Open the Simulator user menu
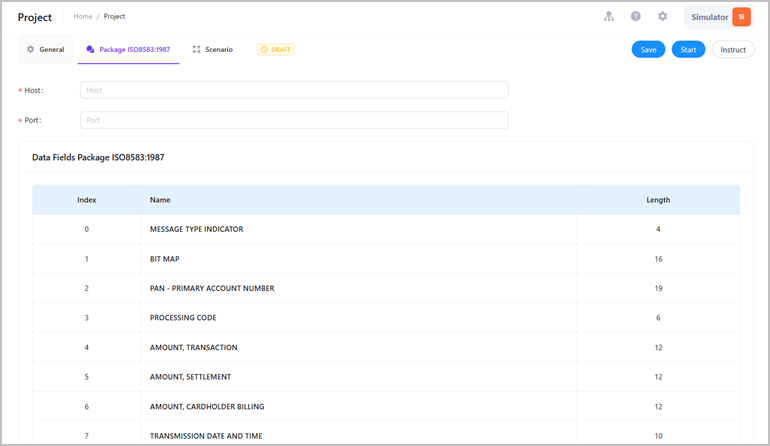Screen dimensions: 770x446 (719, 17)
